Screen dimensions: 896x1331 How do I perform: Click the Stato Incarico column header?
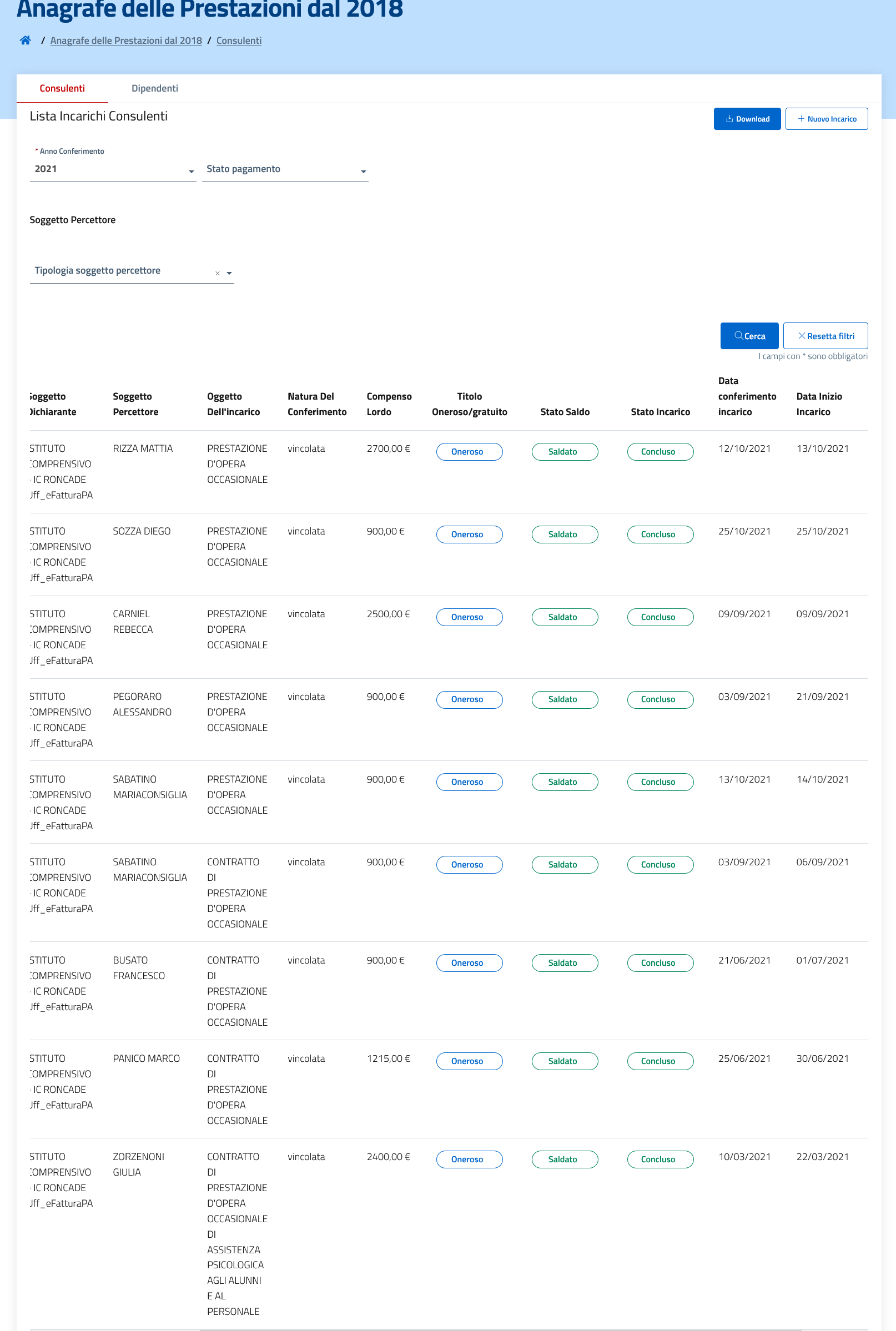[660, 412]
